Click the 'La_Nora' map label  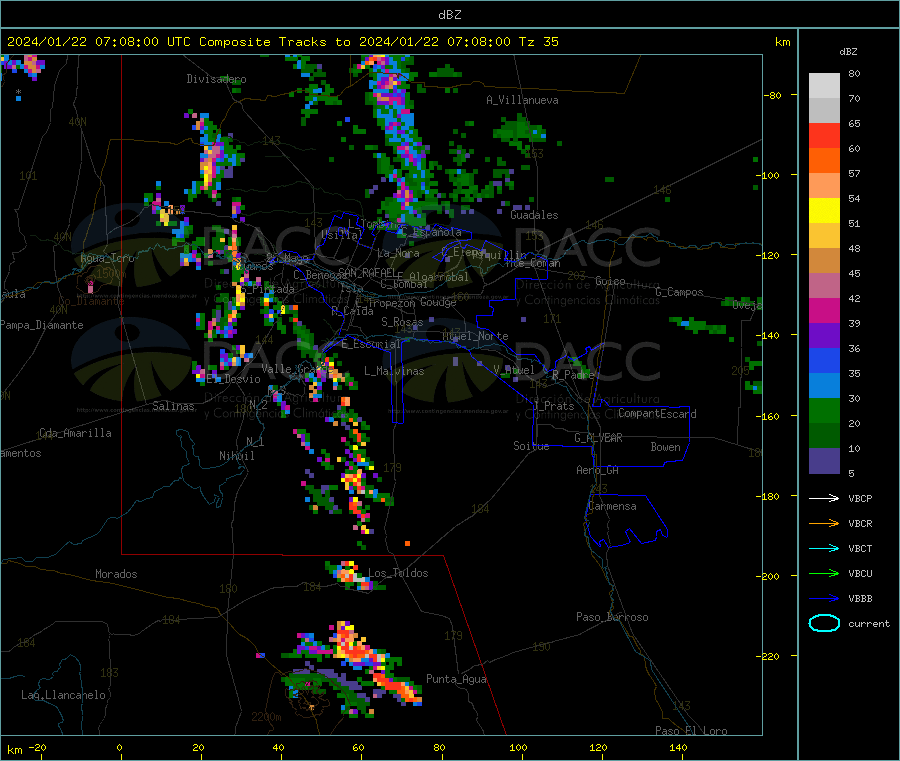coord(398,253)
